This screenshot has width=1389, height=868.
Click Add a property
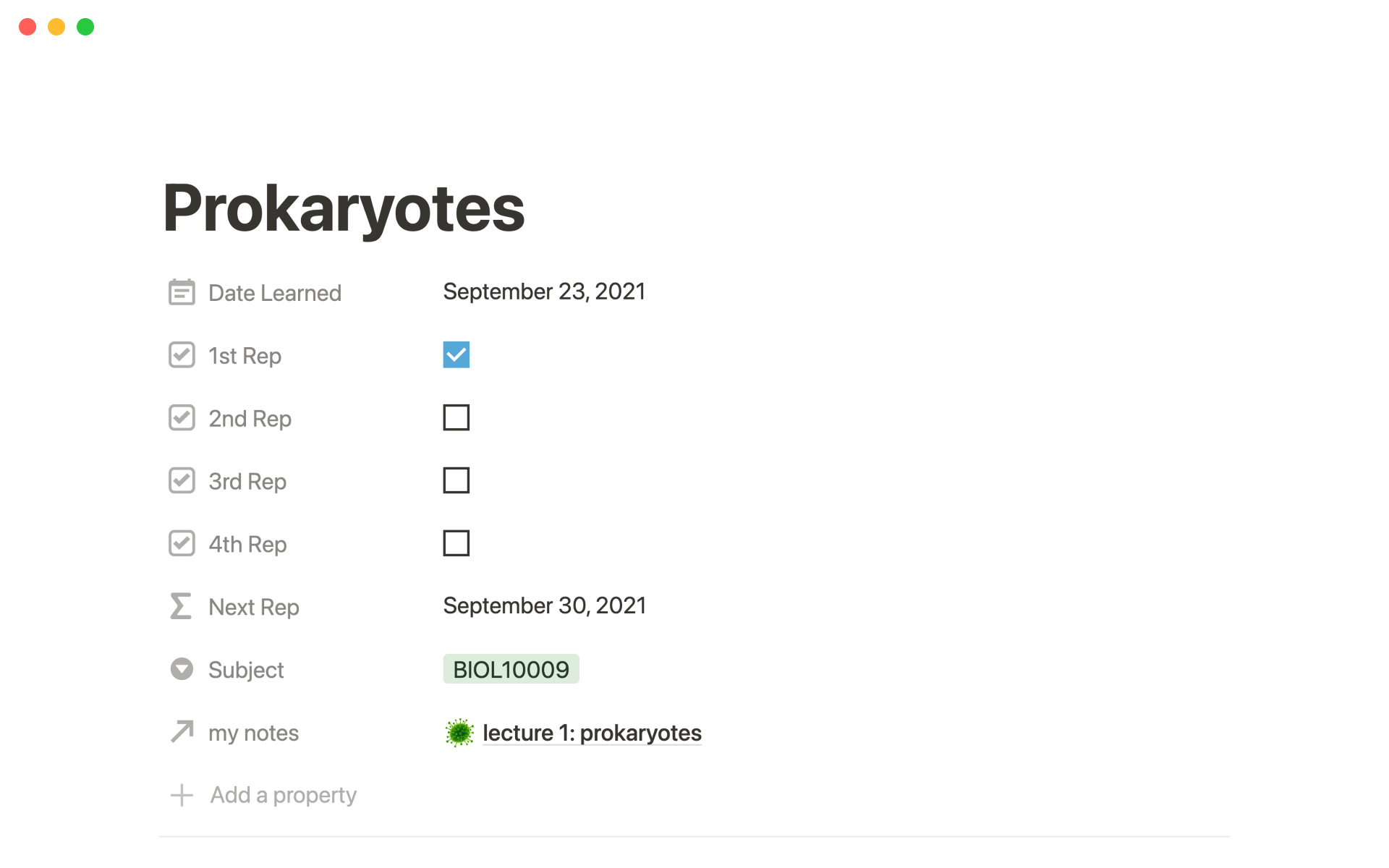(x=283, y=795)
